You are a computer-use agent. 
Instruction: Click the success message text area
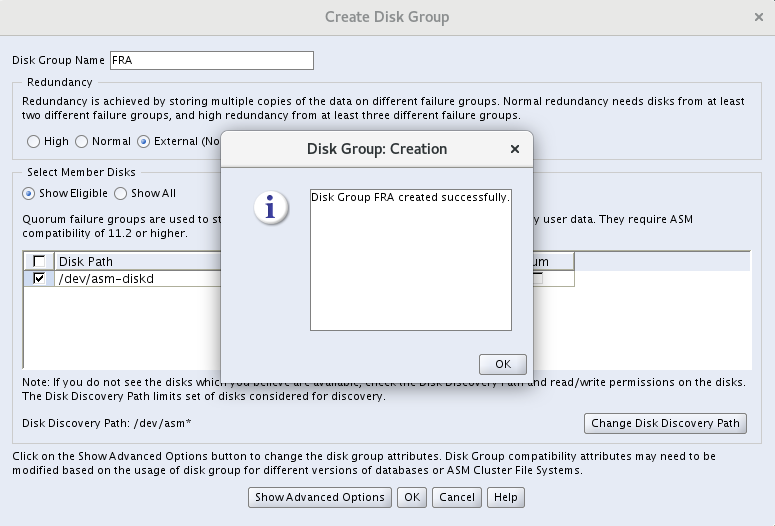click(410, 259)
